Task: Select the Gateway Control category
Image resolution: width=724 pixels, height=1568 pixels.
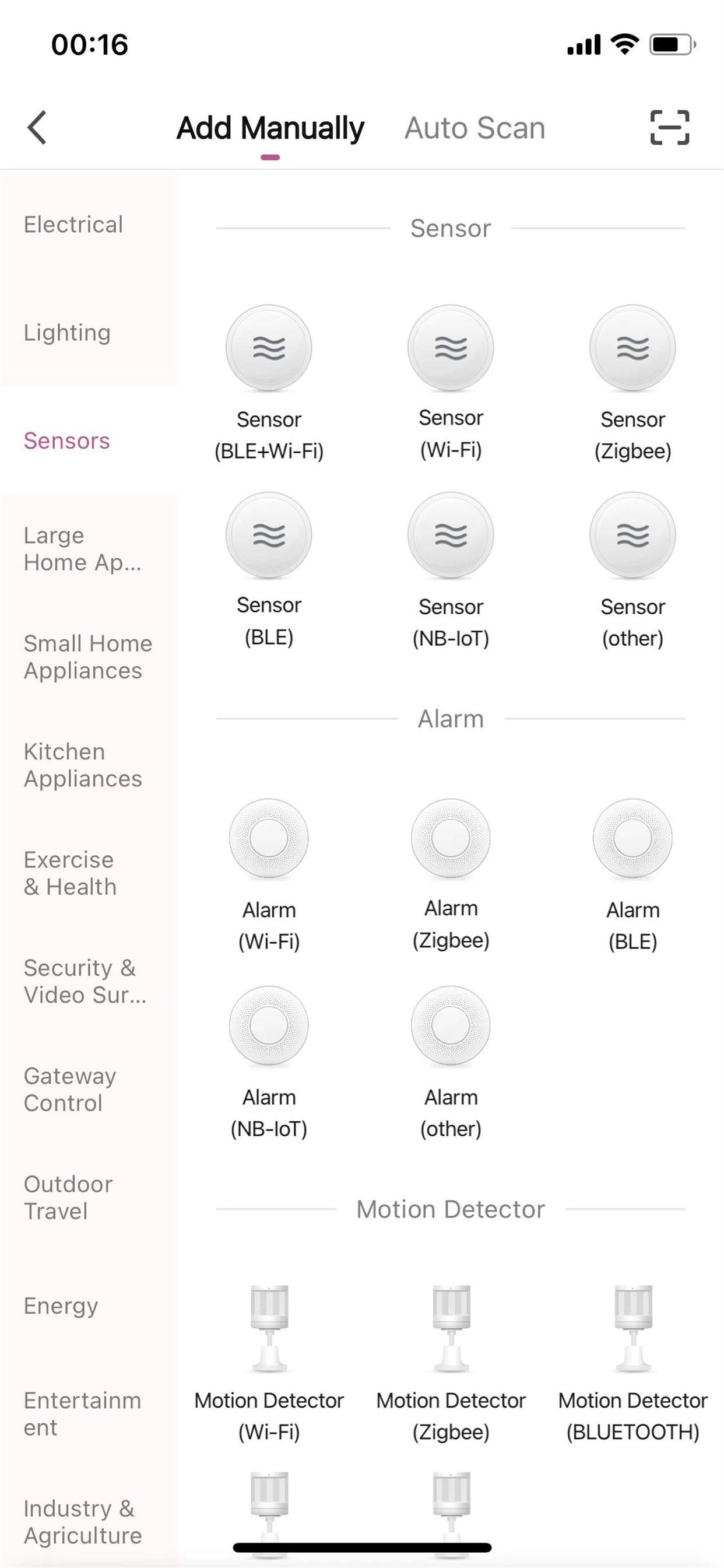Action: click(70, 1090)
